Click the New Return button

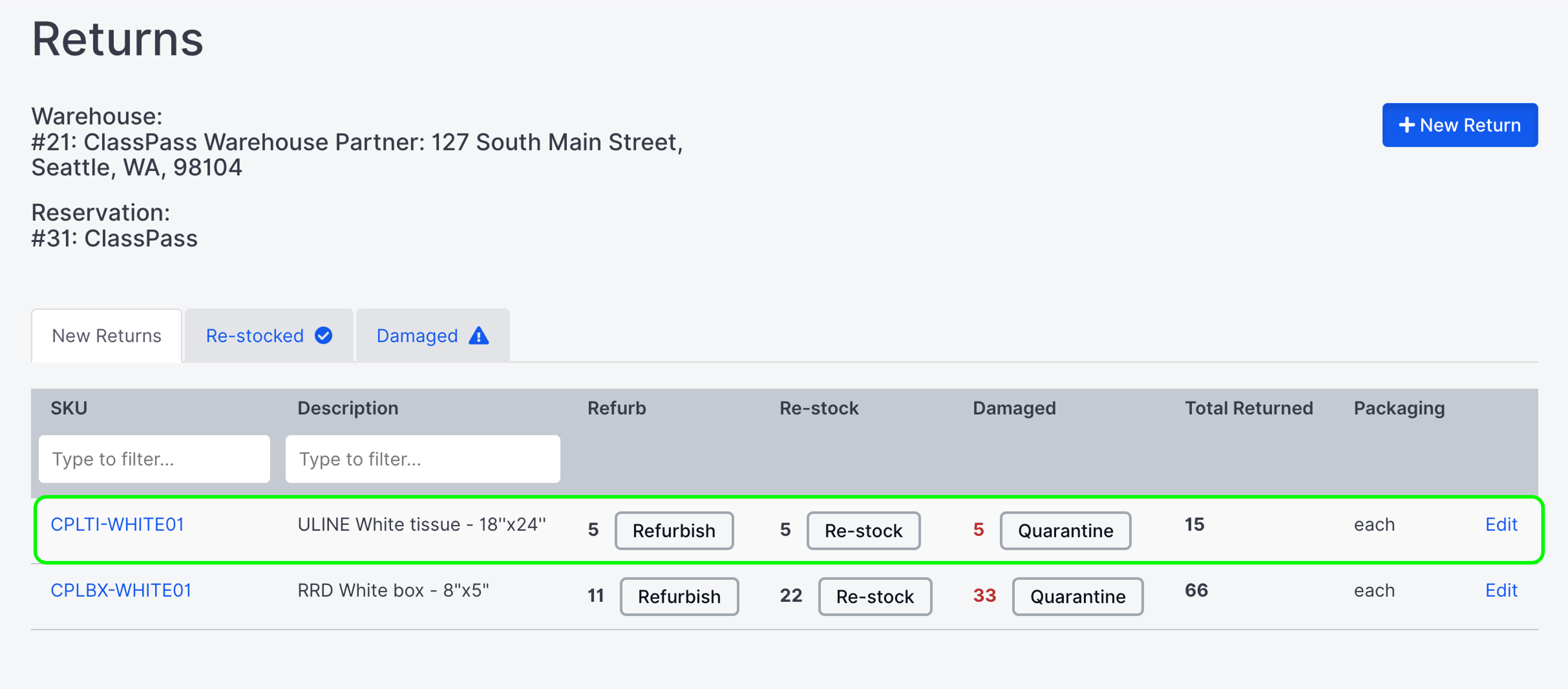[1460, 125]
